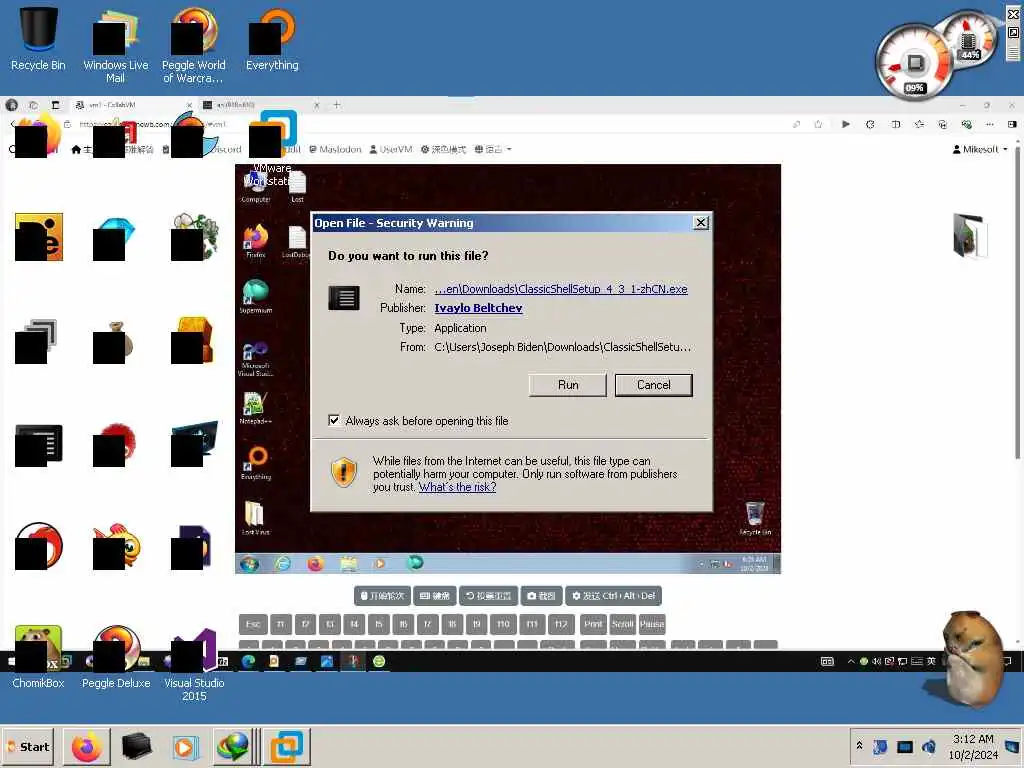Open the Notepad++ shortcut on the VM desktop
This screenshot has height=768, width=1024.
point(255,408)
